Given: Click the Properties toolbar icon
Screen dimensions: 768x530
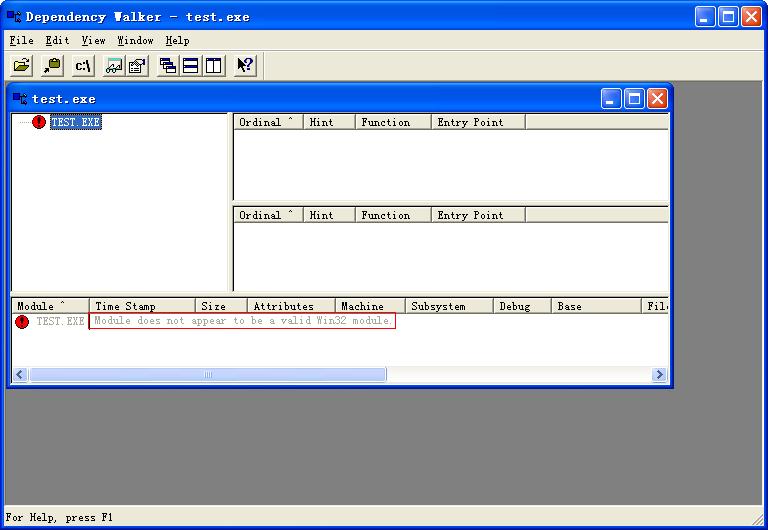Looking at the screenshot, I should pyautogui.click(x=138, y=66).
